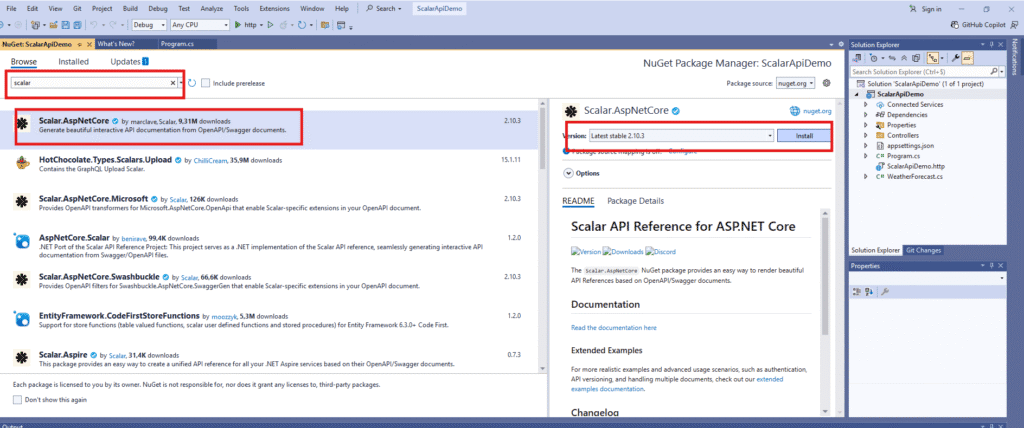Click the Alphabetical sort icon in the Properties panel
Image resolution: width=1024 pixels, height=428 pixels.
(x=869, y=291)
